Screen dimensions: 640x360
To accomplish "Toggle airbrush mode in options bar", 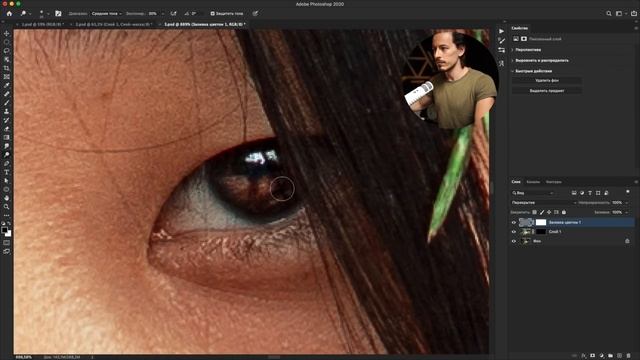I will click(173, 13).
